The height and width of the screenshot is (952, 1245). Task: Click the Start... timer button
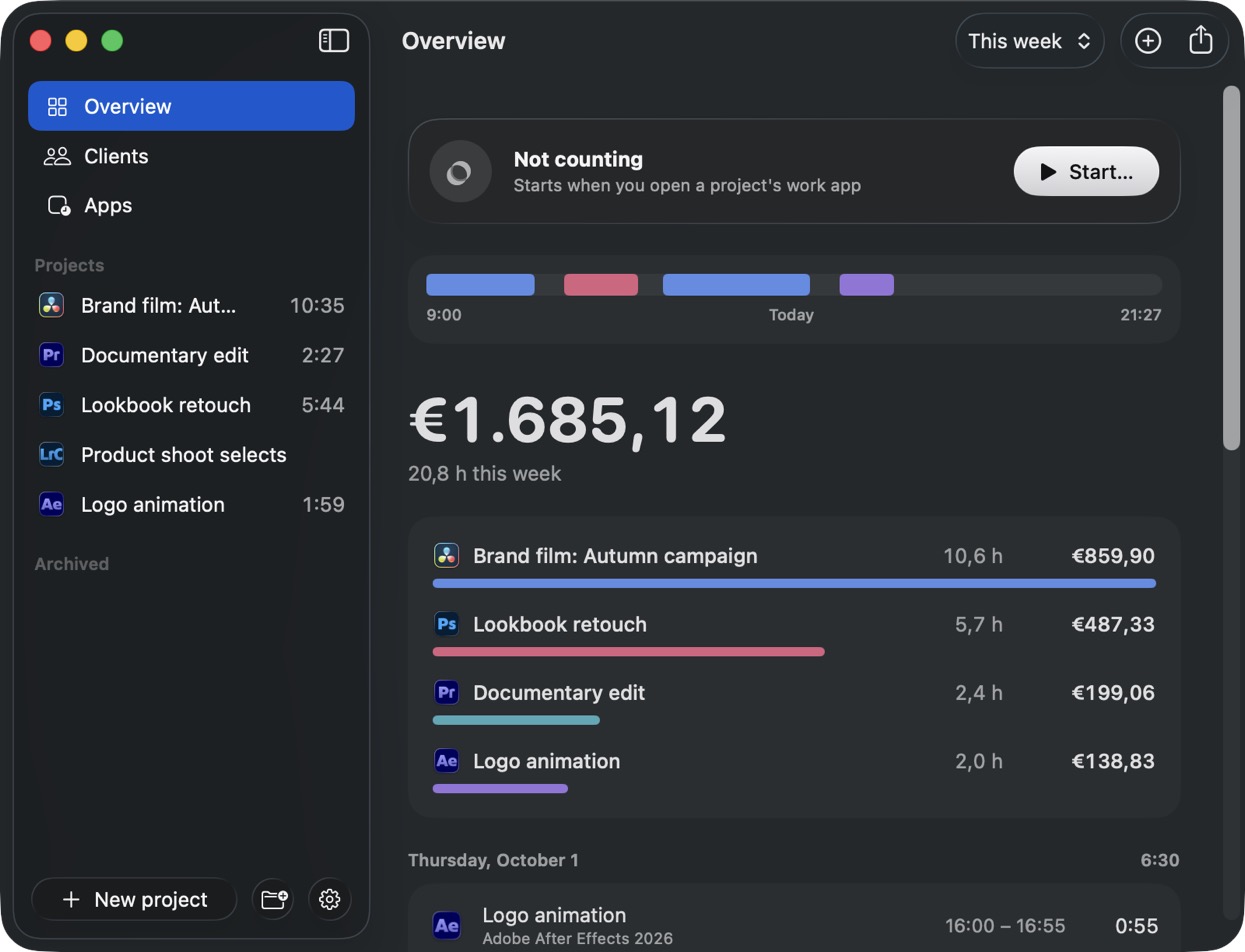pos(1086,172)
